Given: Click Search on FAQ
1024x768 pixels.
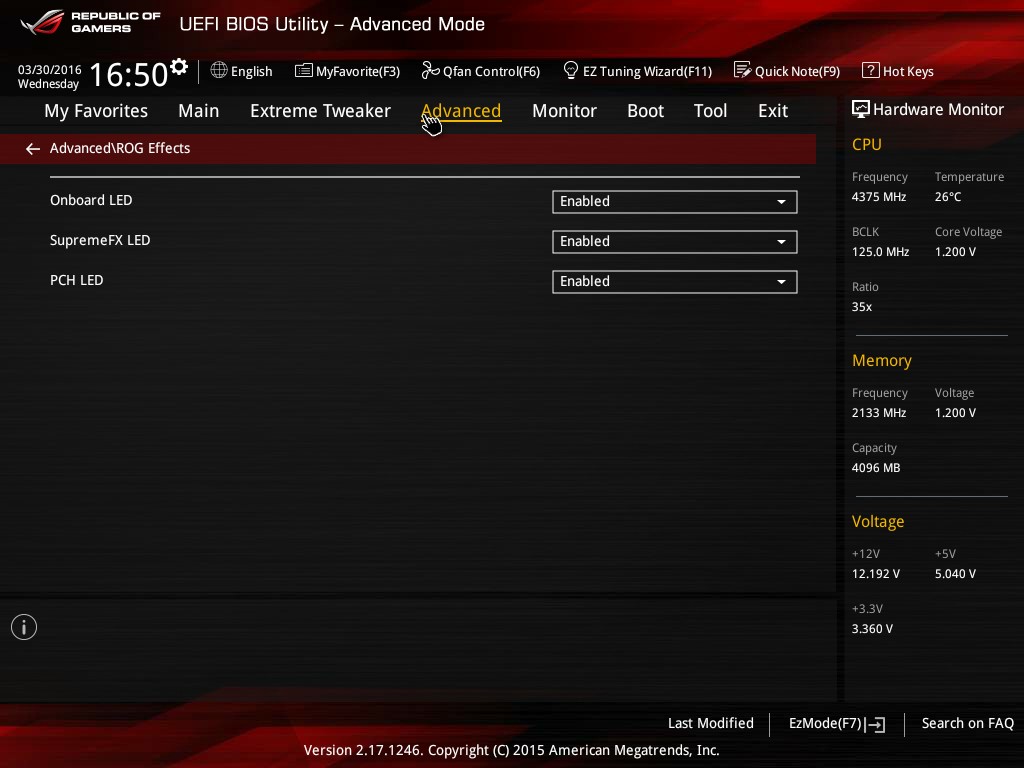Looking at the screenshot, I should (968, 723).
